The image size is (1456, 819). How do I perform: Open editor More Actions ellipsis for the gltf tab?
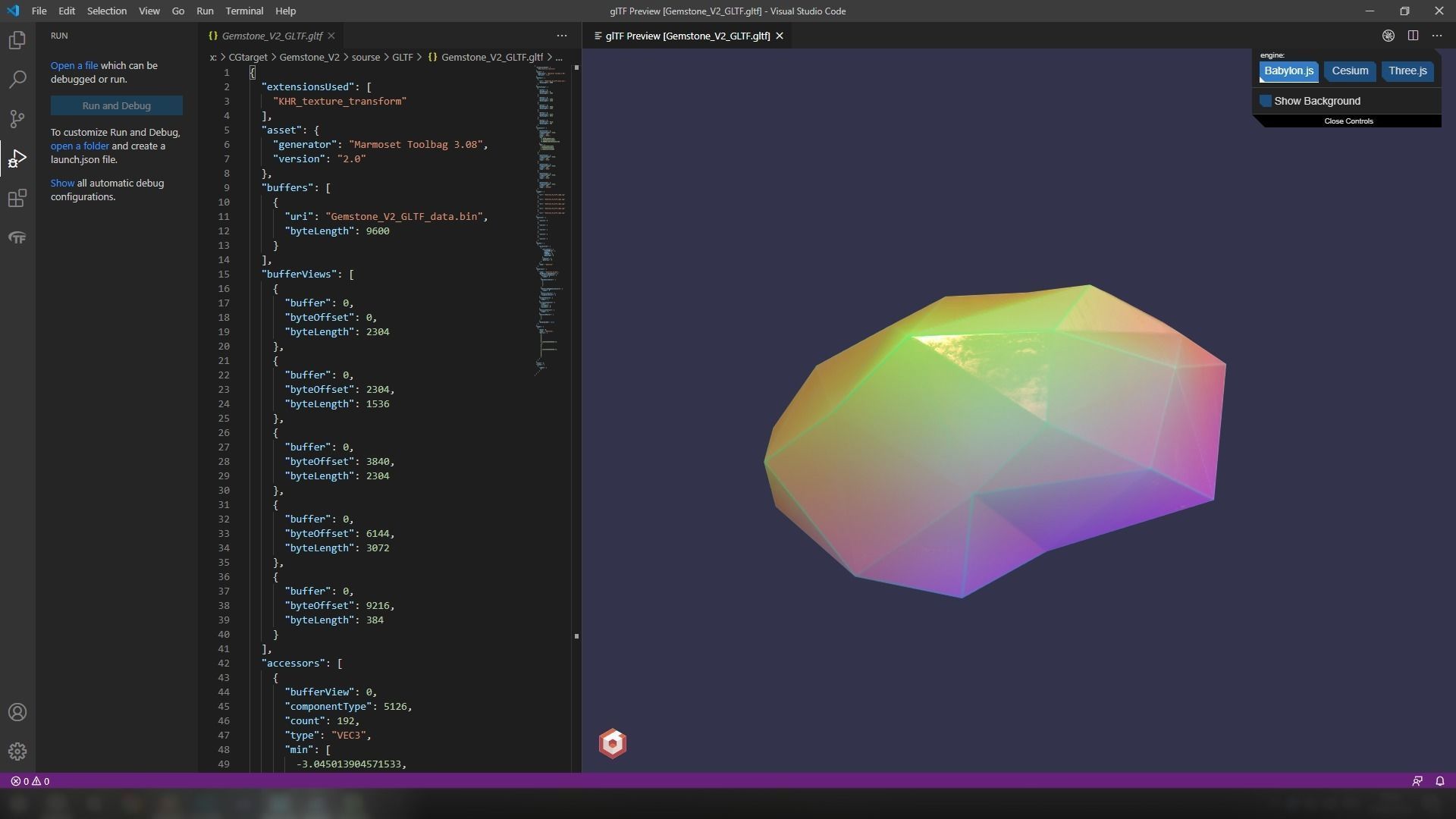point(561,36)
